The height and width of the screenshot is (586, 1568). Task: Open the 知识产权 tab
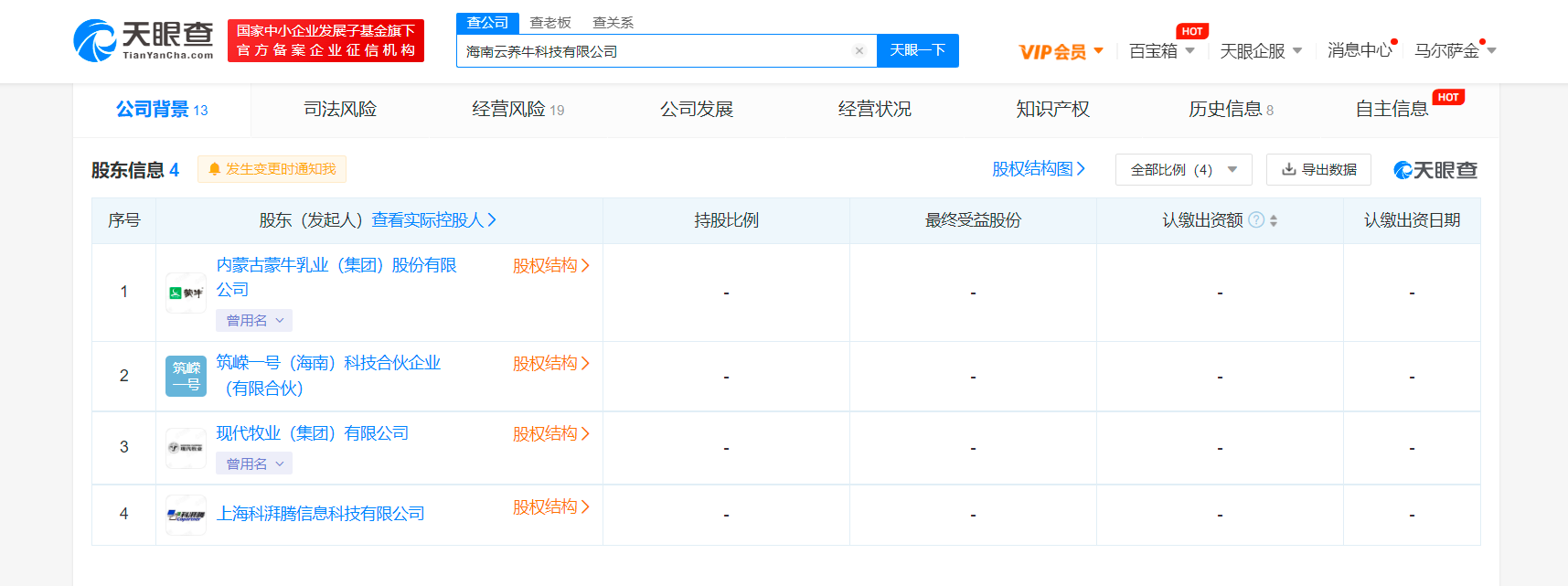(x=1053, y=110)
